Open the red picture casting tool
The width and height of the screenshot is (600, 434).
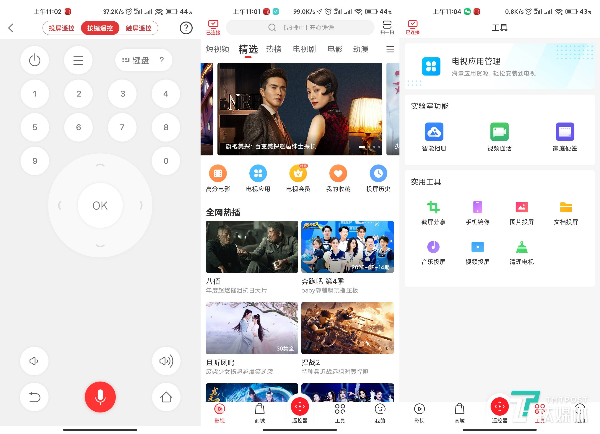pyautogui.click(x=522, y=207)
